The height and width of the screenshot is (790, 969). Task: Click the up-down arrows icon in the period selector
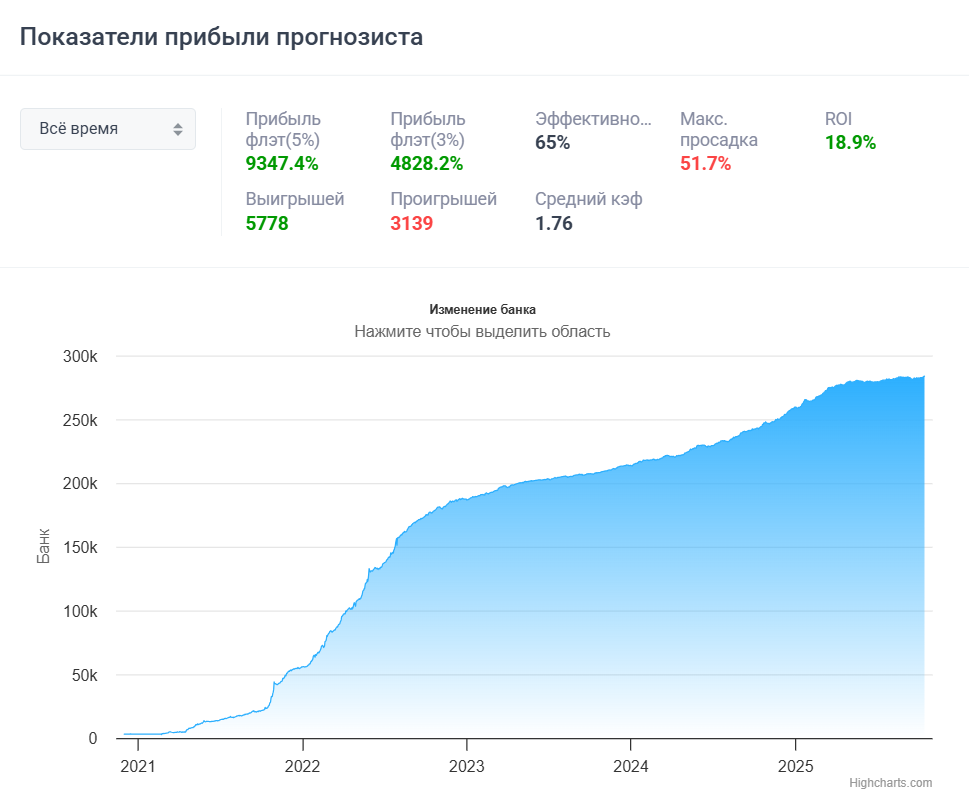click(178, 129)
